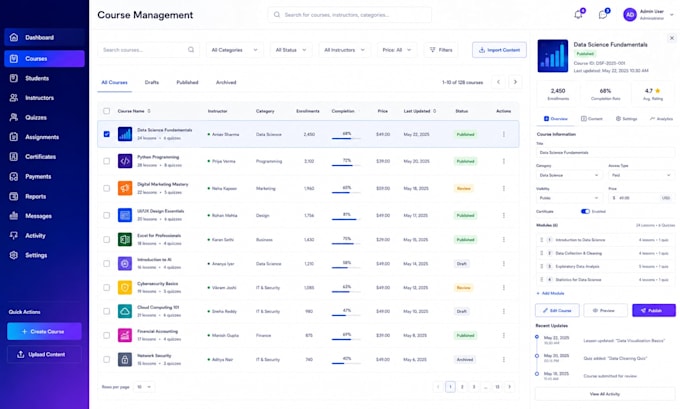Click the magnifier in course search box
680x409 pixels.
pyautogui.click(x=191, y=50)
